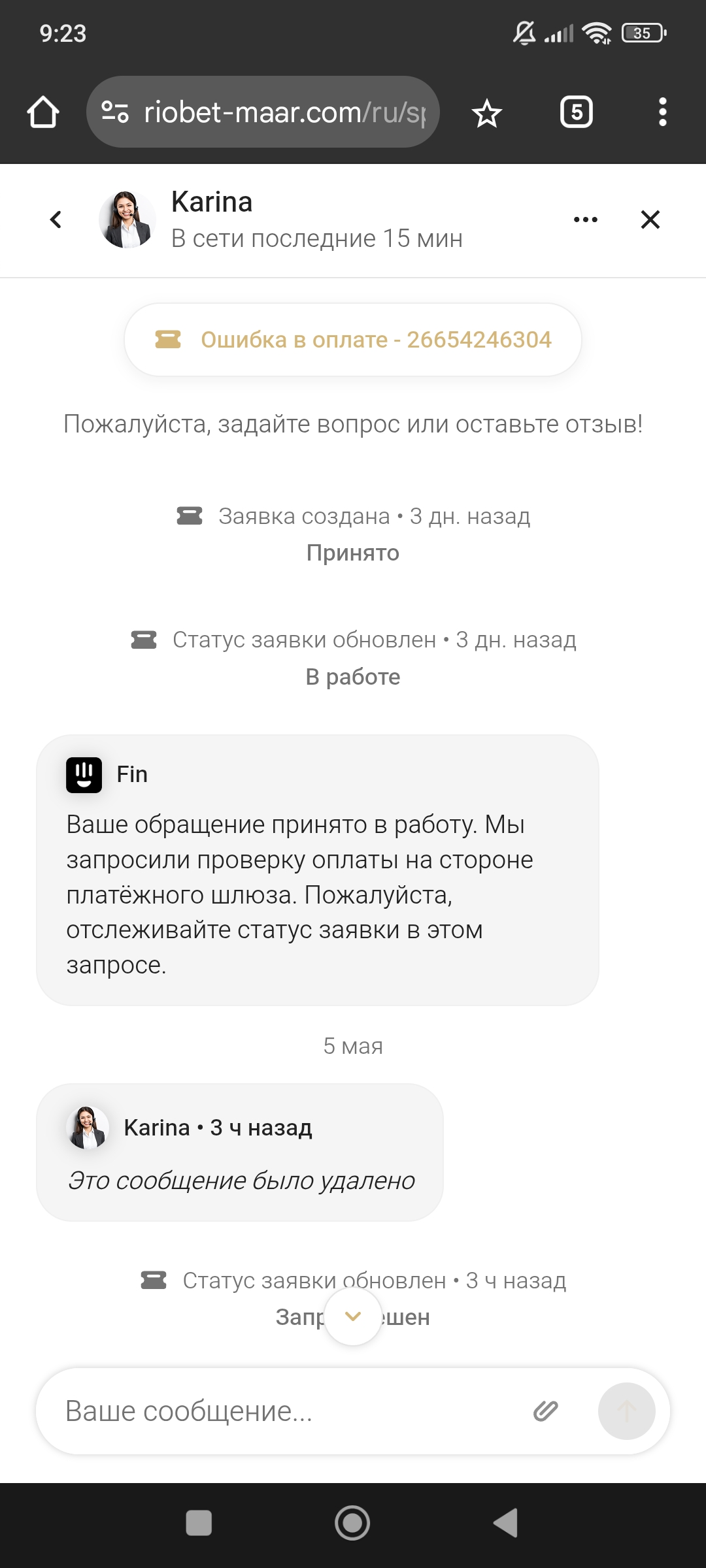The image size is (706, 1568).
Task: Close the support chat window
Action: pos(650,220)
